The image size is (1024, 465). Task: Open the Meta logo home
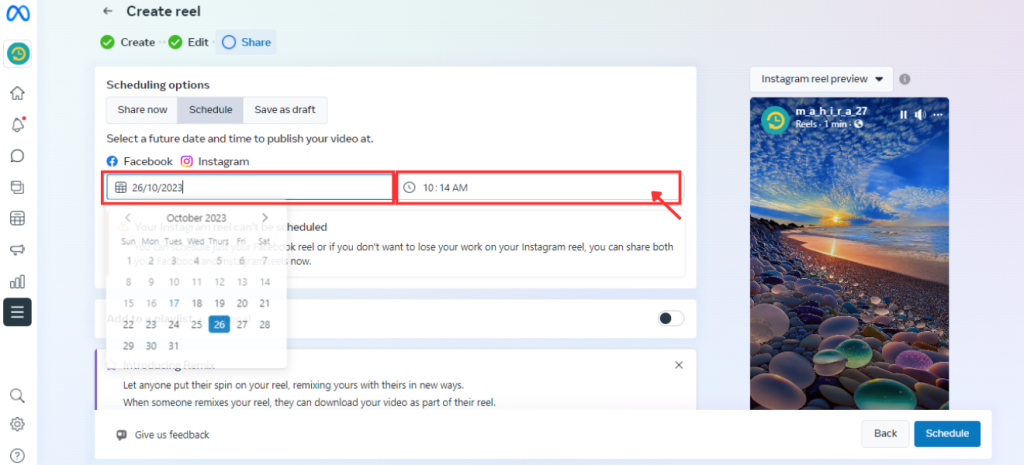click(18, 13)
